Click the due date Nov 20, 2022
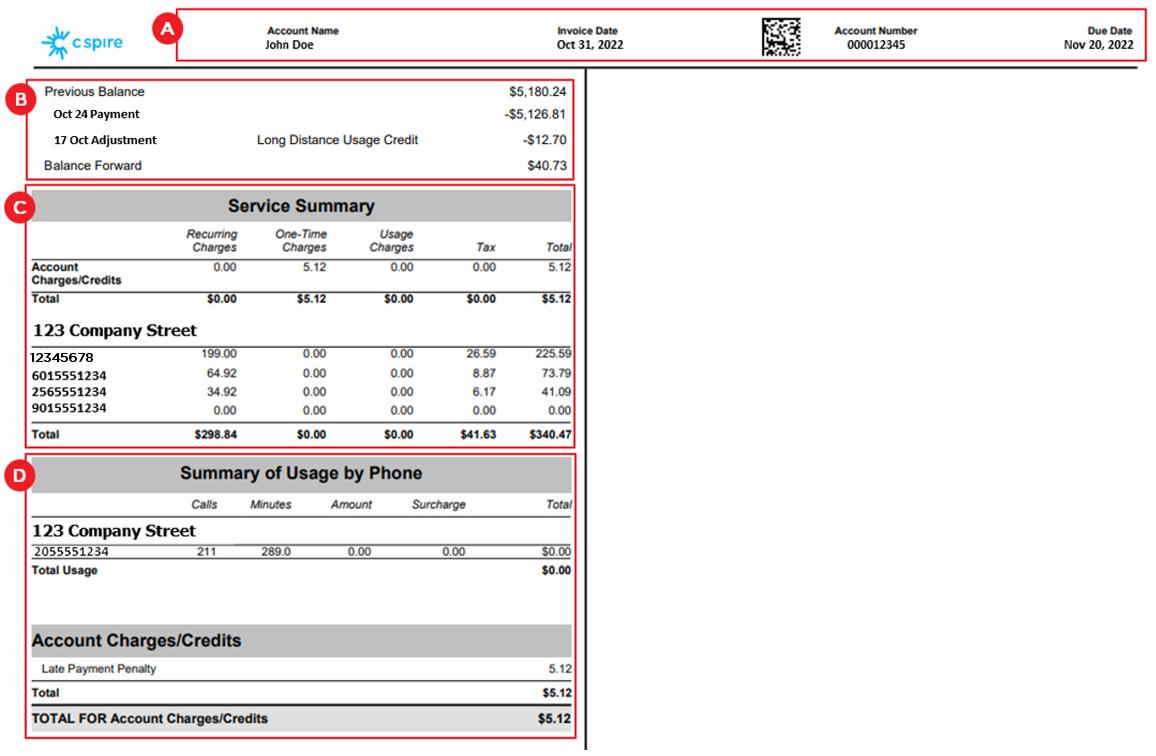Screen dimensions: 1156x756 [x=1098, y=45]
